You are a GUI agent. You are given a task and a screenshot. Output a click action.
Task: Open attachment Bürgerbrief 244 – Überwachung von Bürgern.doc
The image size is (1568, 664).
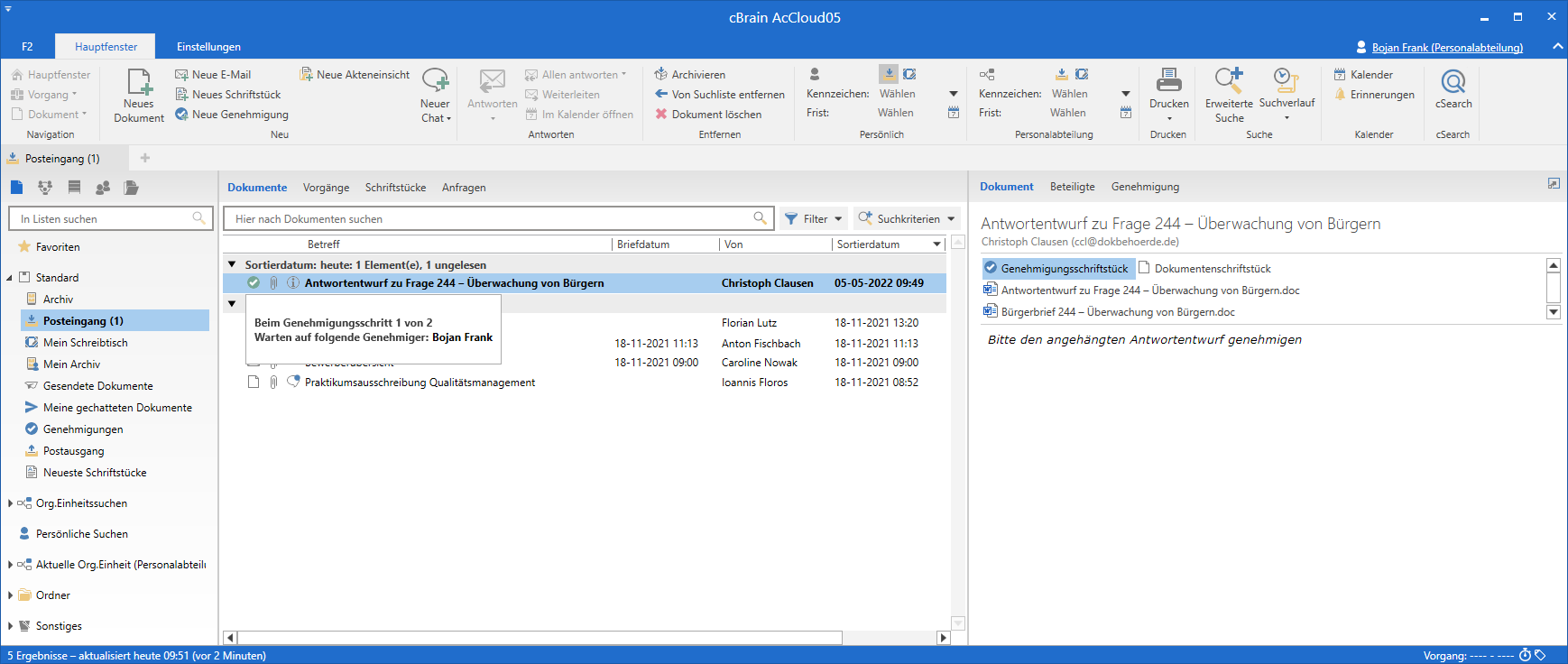point(1109,312)
